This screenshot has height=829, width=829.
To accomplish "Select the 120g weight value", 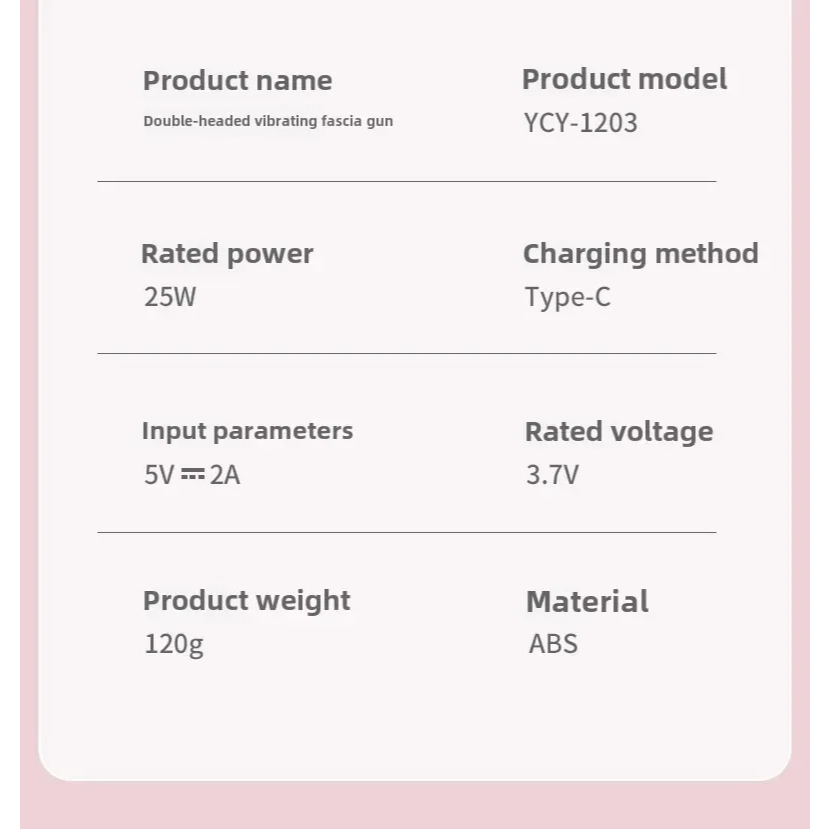I will coord(173,643).
